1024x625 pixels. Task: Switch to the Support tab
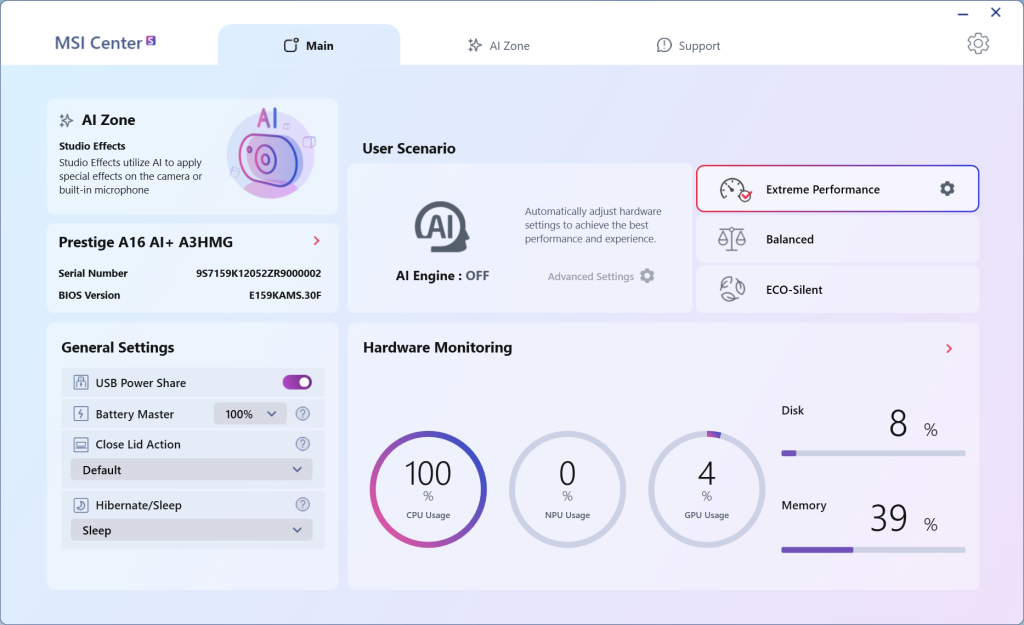click(x=688, y=46)
